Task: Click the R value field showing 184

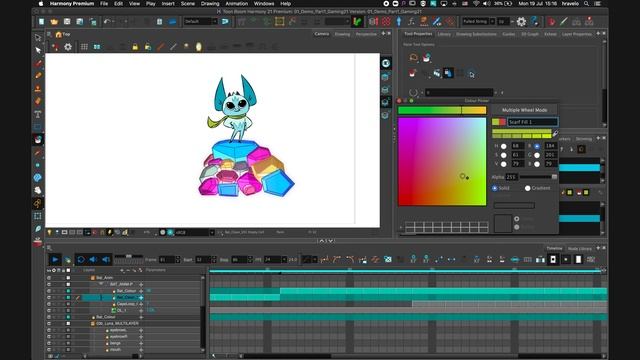Action: [x=550, y=146]
